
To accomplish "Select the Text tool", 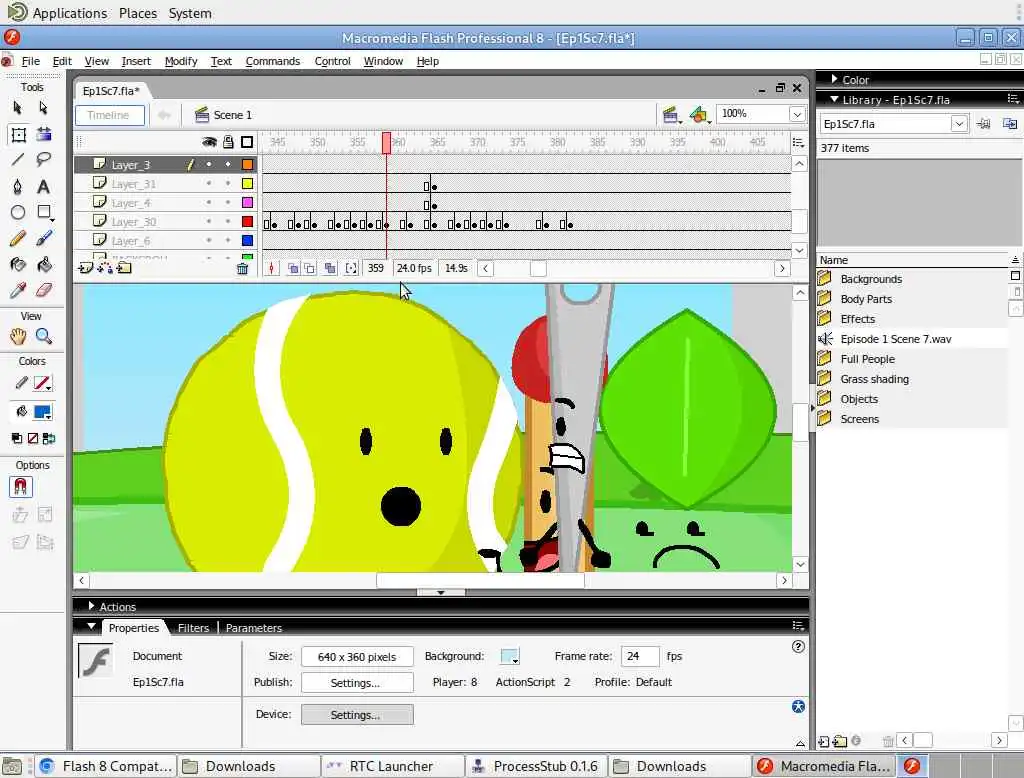I will [43, 187].
